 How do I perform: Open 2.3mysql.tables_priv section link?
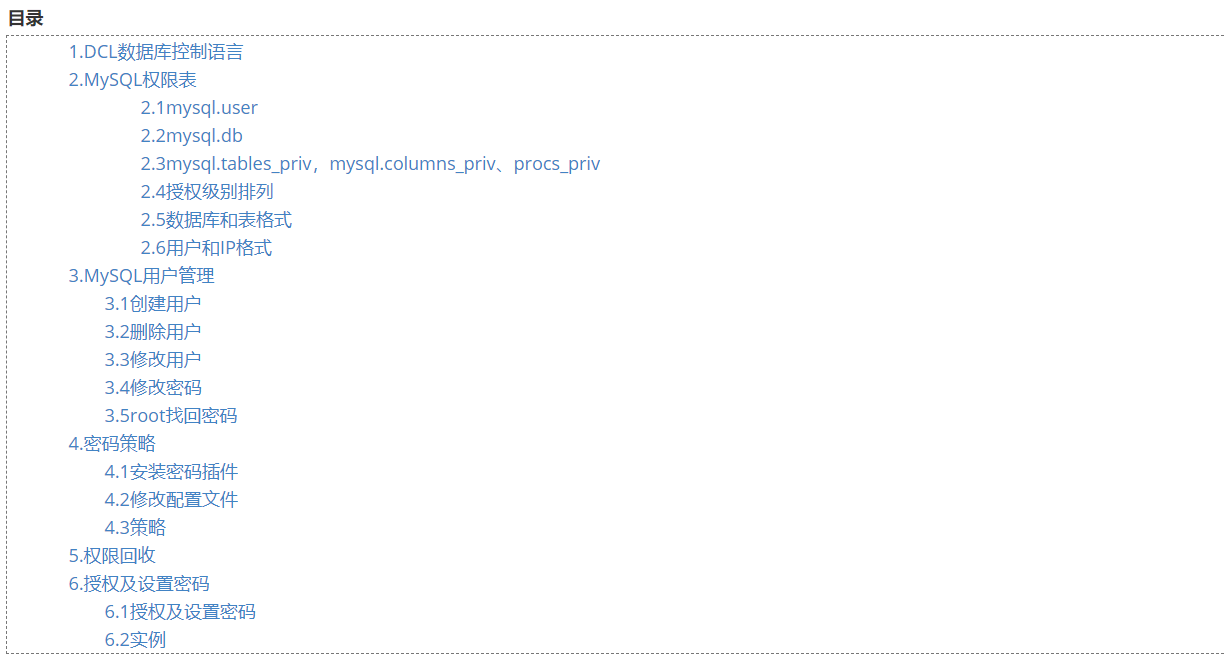click(370, 164)
